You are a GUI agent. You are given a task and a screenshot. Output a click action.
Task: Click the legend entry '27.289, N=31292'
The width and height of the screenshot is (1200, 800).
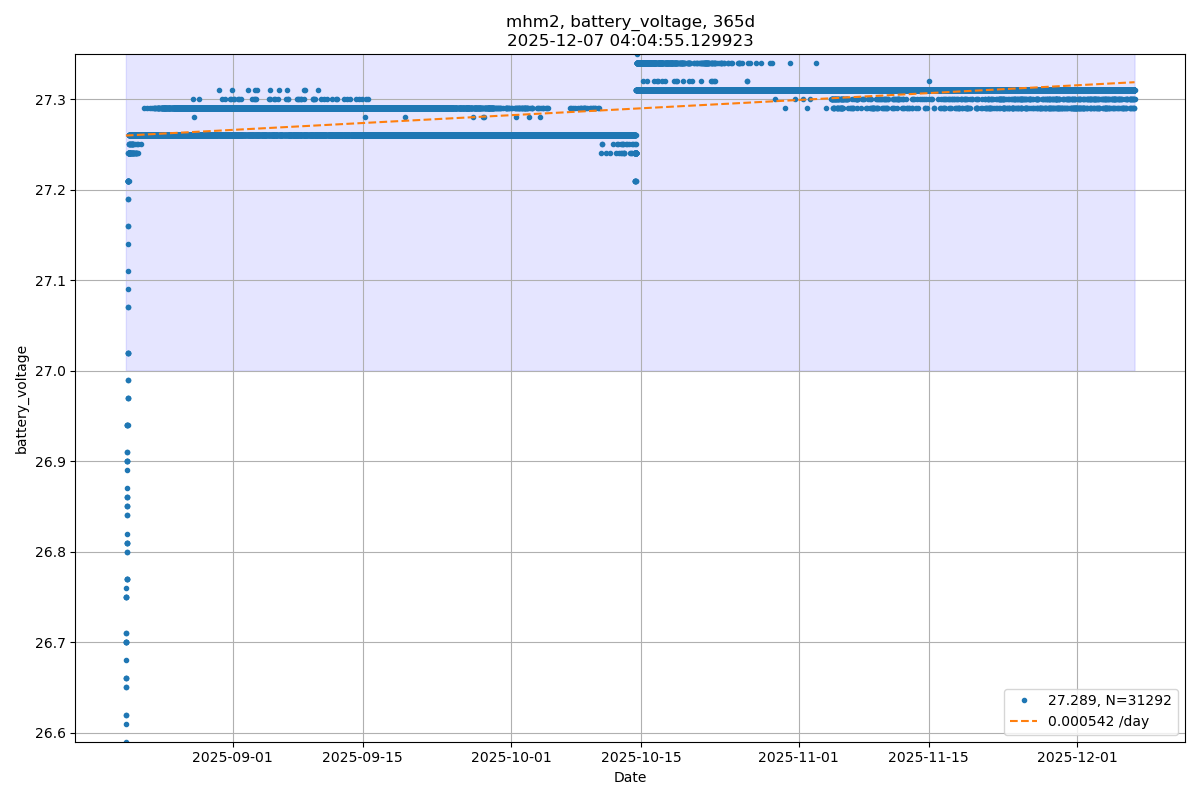tap(1109, 701)
